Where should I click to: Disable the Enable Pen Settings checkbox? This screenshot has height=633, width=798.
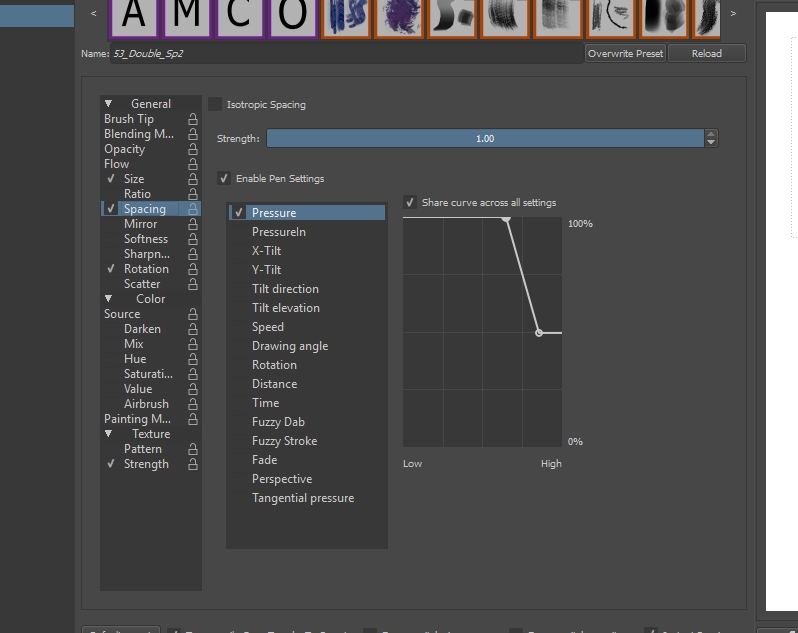coord(224,179)
